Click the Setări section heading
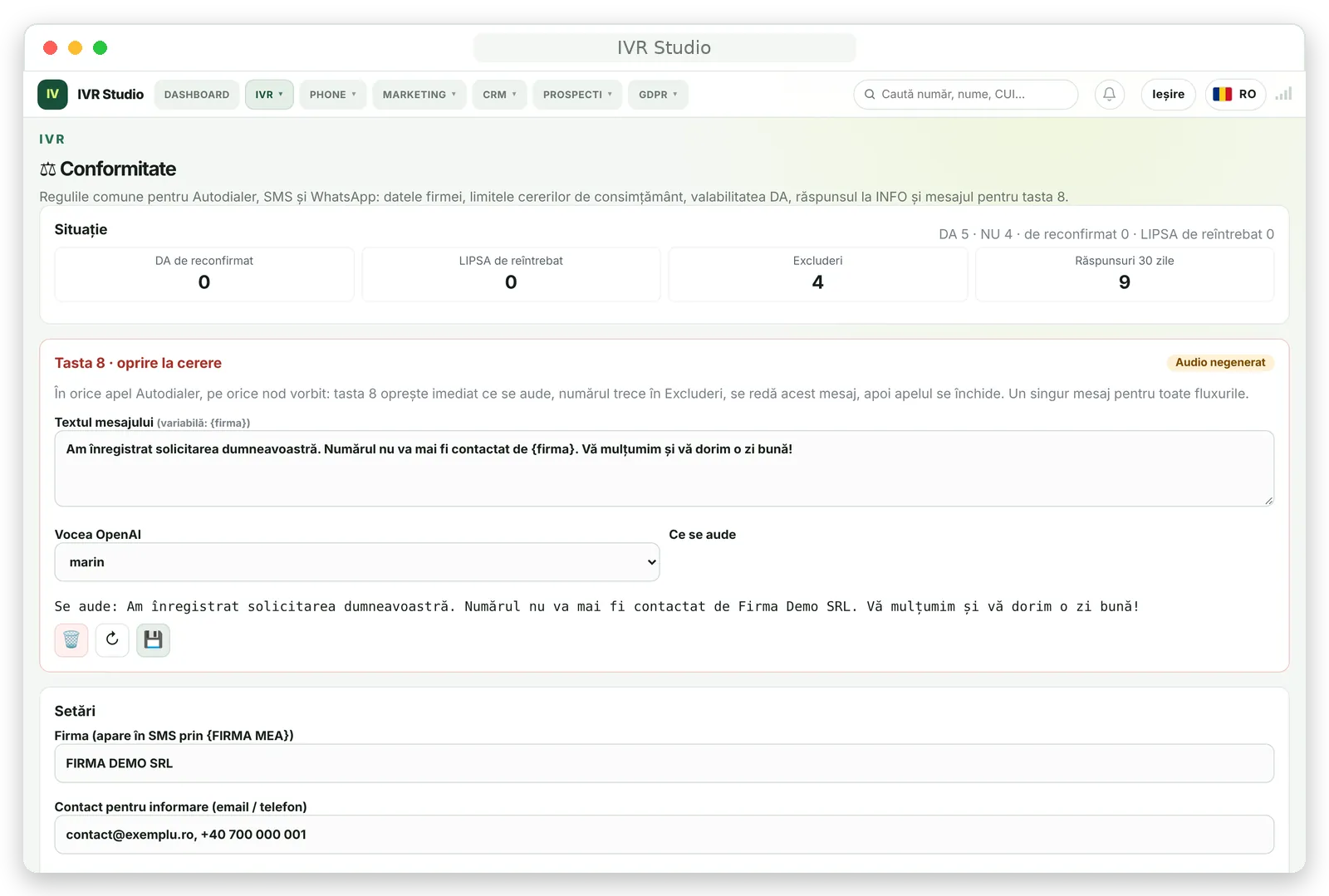1329x896 pixels. tap(75, 711)
